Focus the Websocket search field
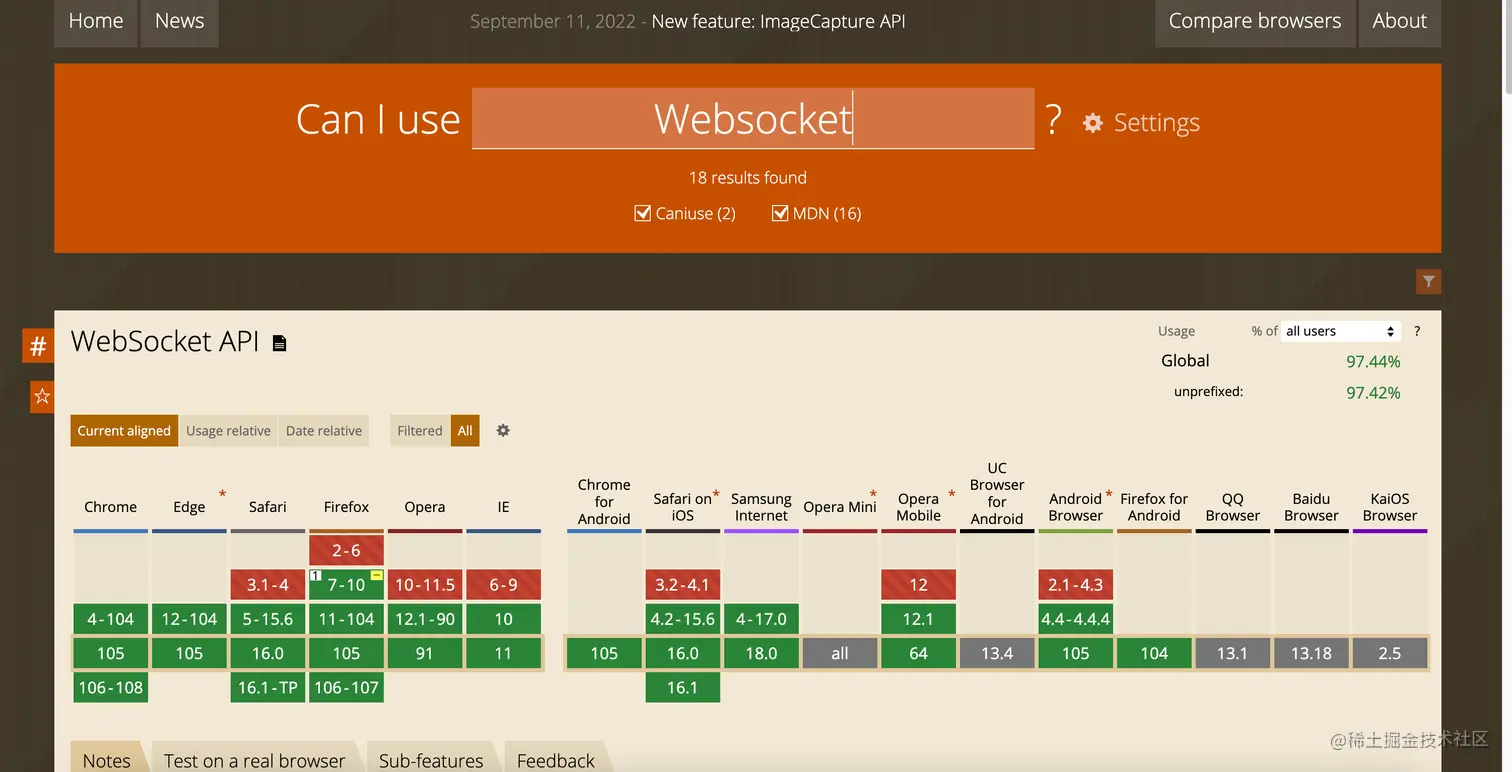This screenshot has width=1512, height=772. 753,119
